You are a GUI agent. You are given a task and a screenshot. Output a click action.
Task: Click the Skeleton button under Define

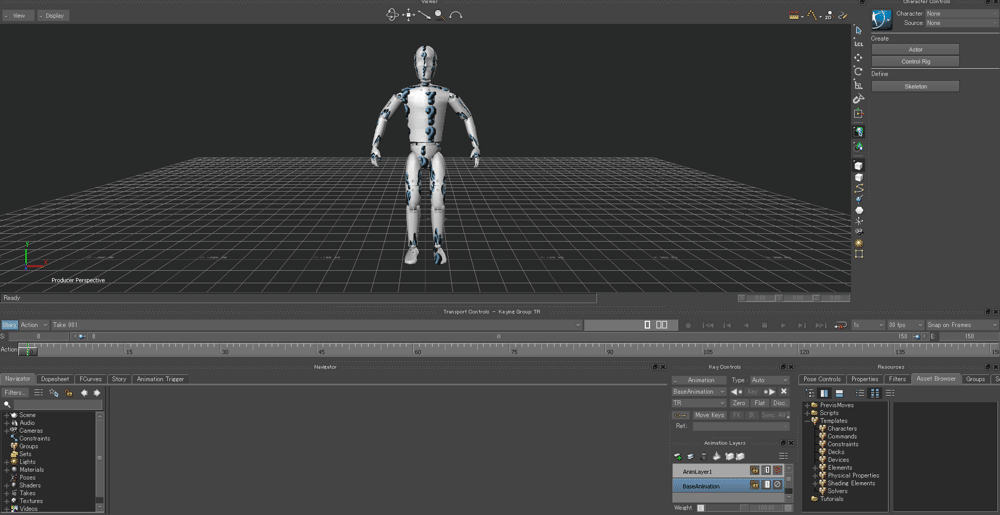pyautogui.click(x=915, y=86)
